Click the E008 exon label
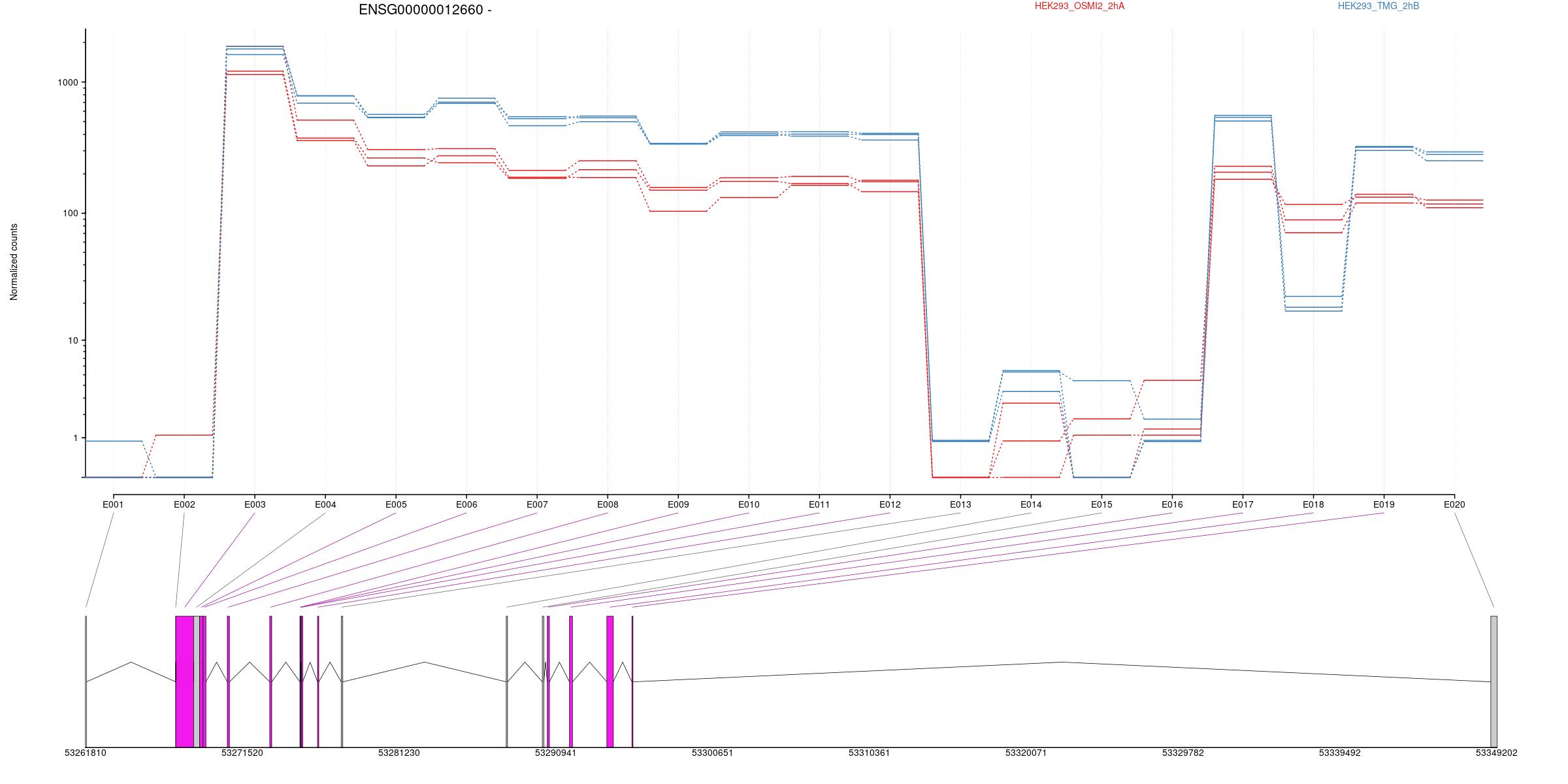The image size is (1568, 784). [608, 504]
